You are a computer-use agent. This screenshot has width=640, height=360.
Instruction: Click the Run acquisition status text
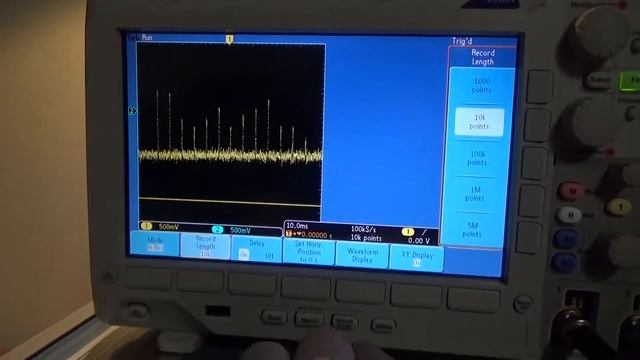point(147,38)
